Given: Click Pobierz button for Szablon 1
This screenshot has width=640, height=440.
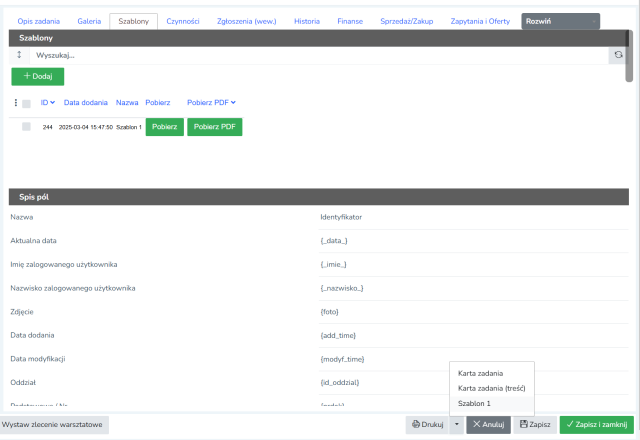Looking at the screenshot, I should pyautogui.click(x=164, y=127).
